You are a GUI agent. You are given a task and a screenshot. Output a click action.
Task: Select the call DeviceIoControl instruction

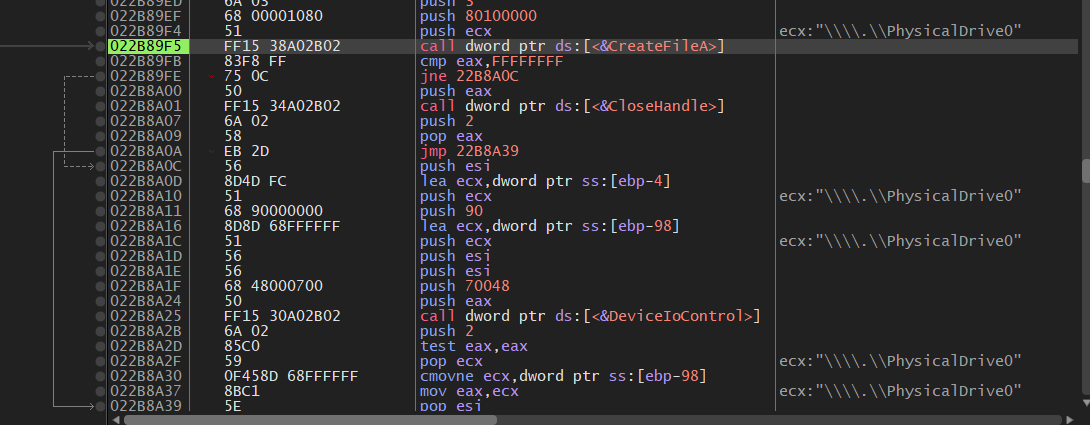tap(590, 316)
